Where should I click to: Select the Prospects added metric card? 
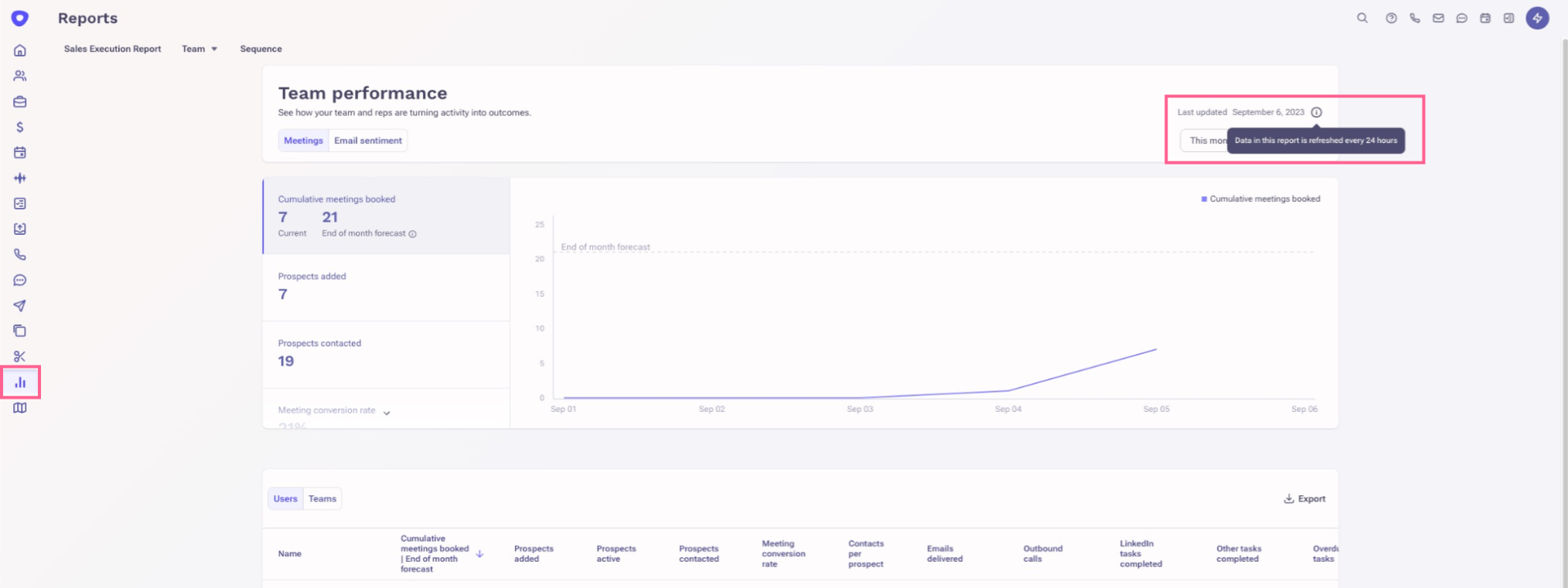tap(387, 287)
